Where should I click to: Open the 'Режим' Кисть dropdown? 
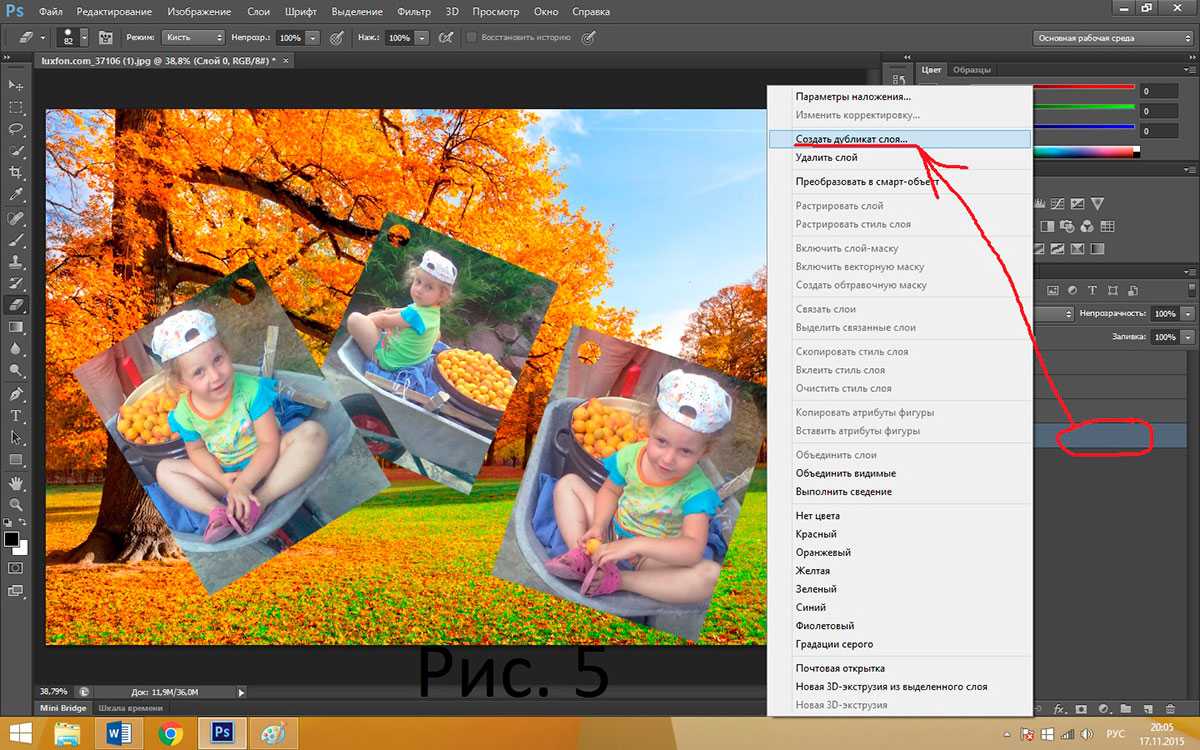coord(190,37)
